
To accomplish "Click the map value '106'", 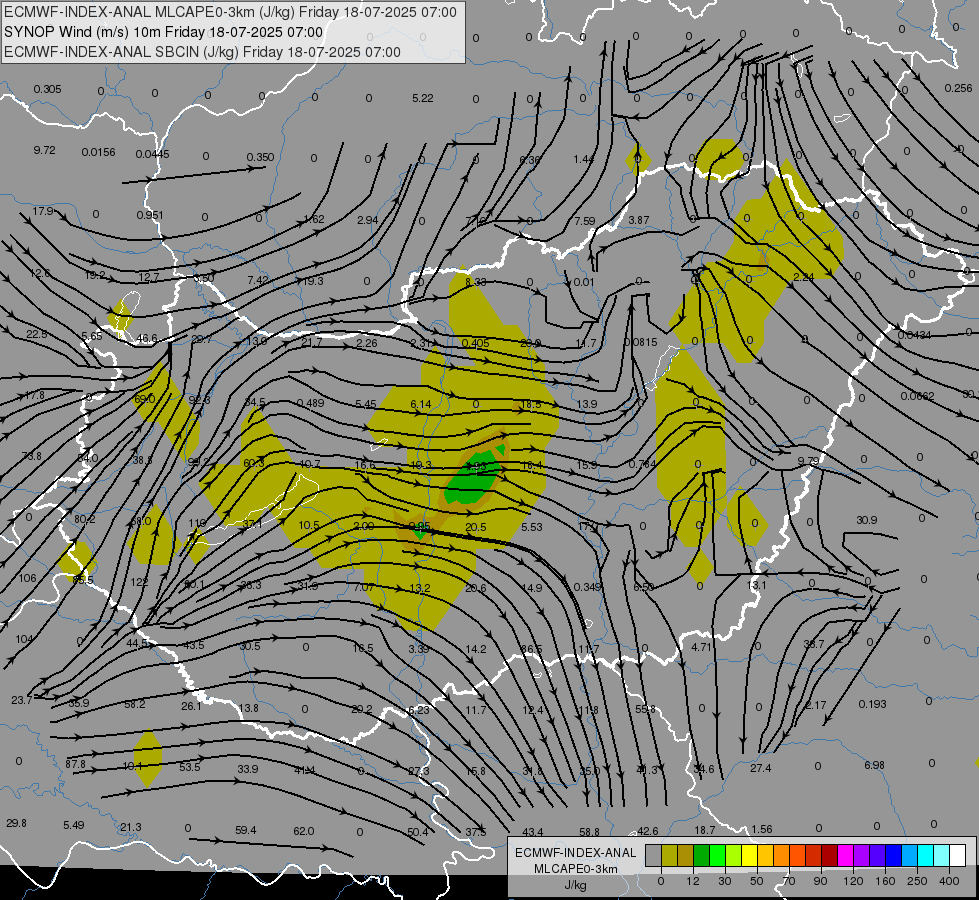I will [27, 578].
